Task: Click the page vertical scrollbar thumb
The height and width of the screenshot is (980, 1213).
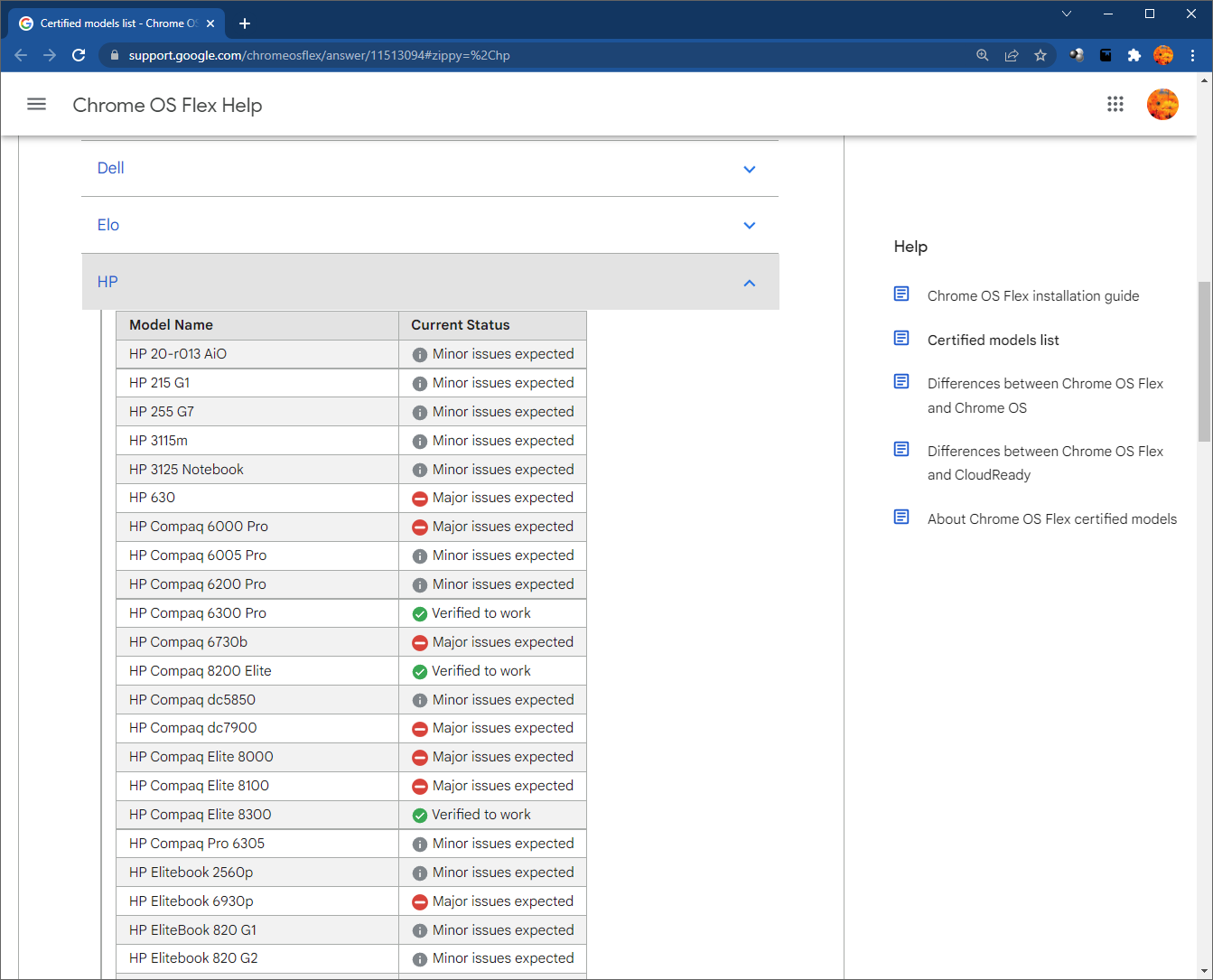Action: pos(1204,361)
